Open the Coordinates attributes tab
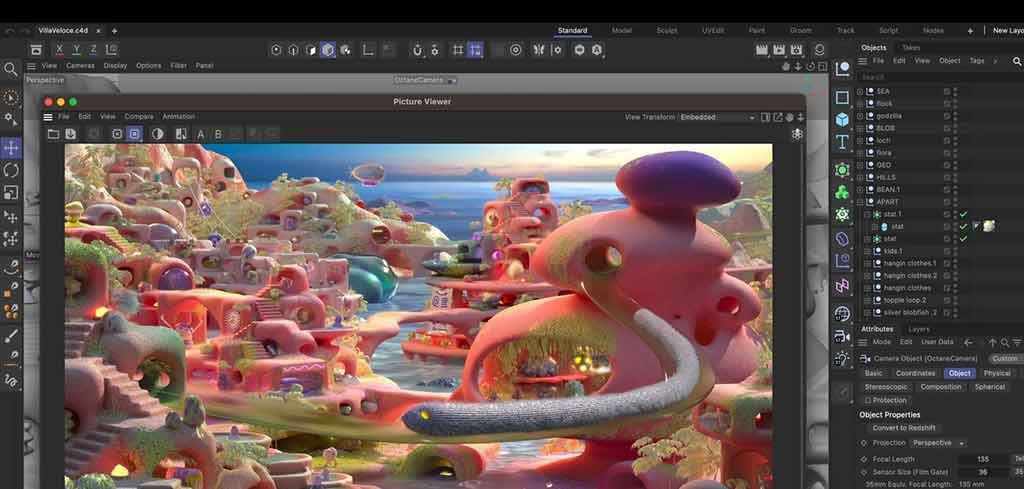 [915, 373]
